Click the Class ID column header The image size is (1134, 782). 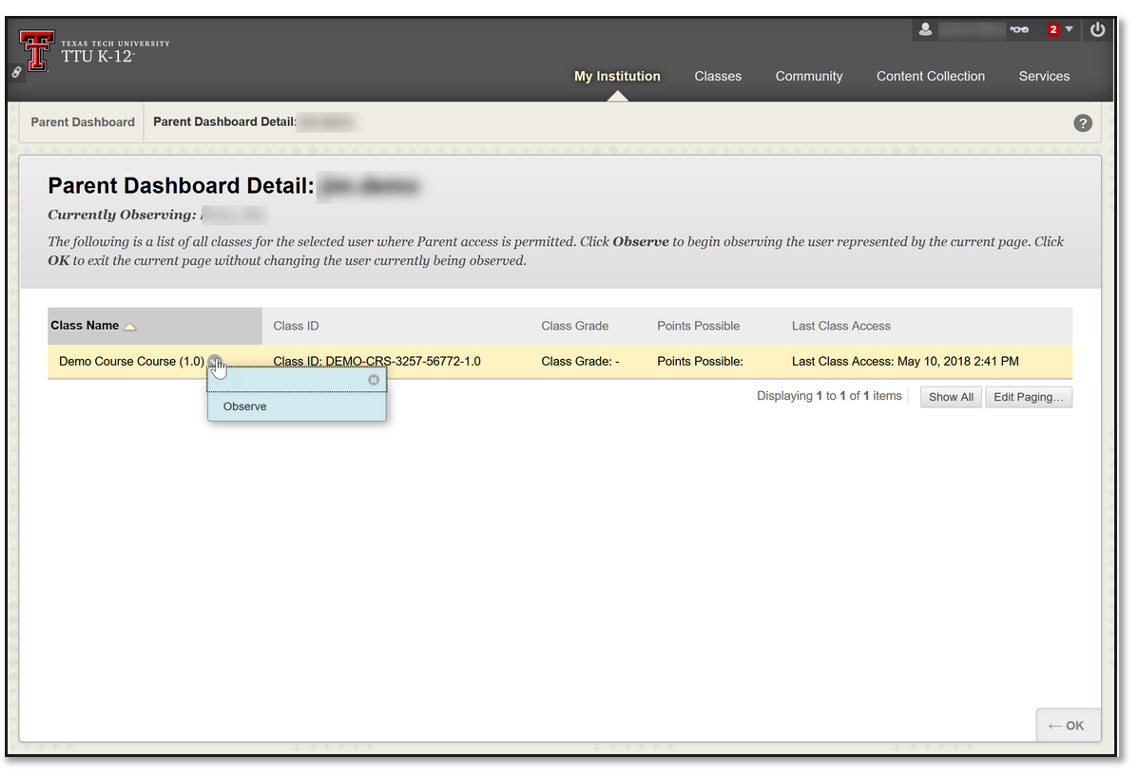coord(296,326)
